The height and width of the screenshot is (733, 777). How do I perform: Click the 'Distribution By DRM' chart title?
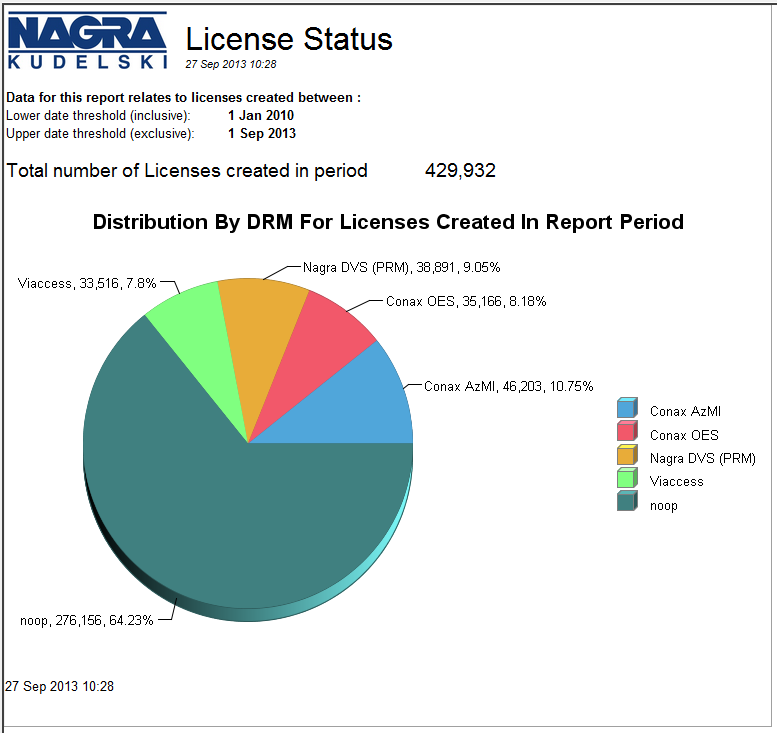[388, 222]
